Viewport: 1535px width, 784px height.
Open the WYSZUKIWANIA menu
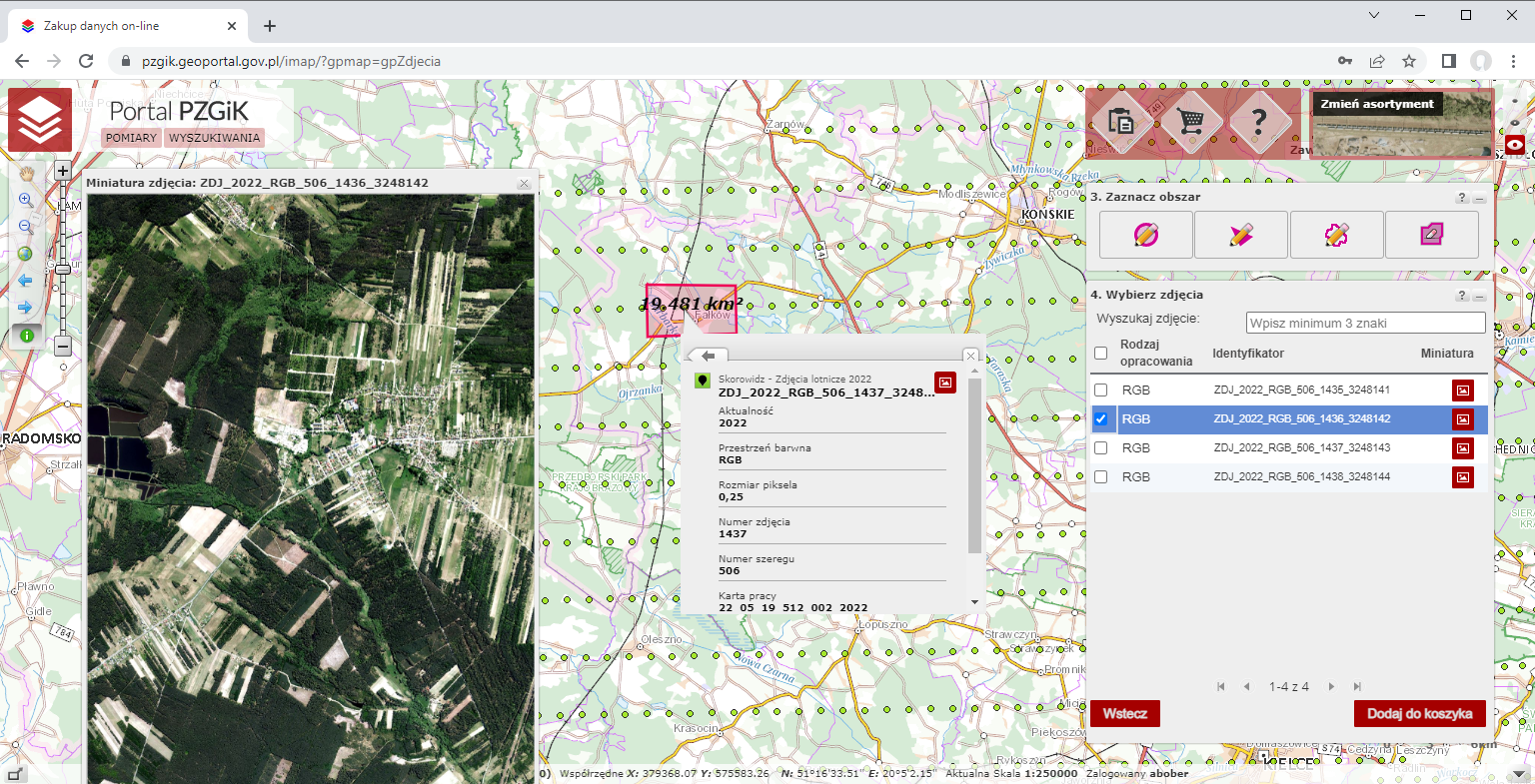(x=214, y=138)
